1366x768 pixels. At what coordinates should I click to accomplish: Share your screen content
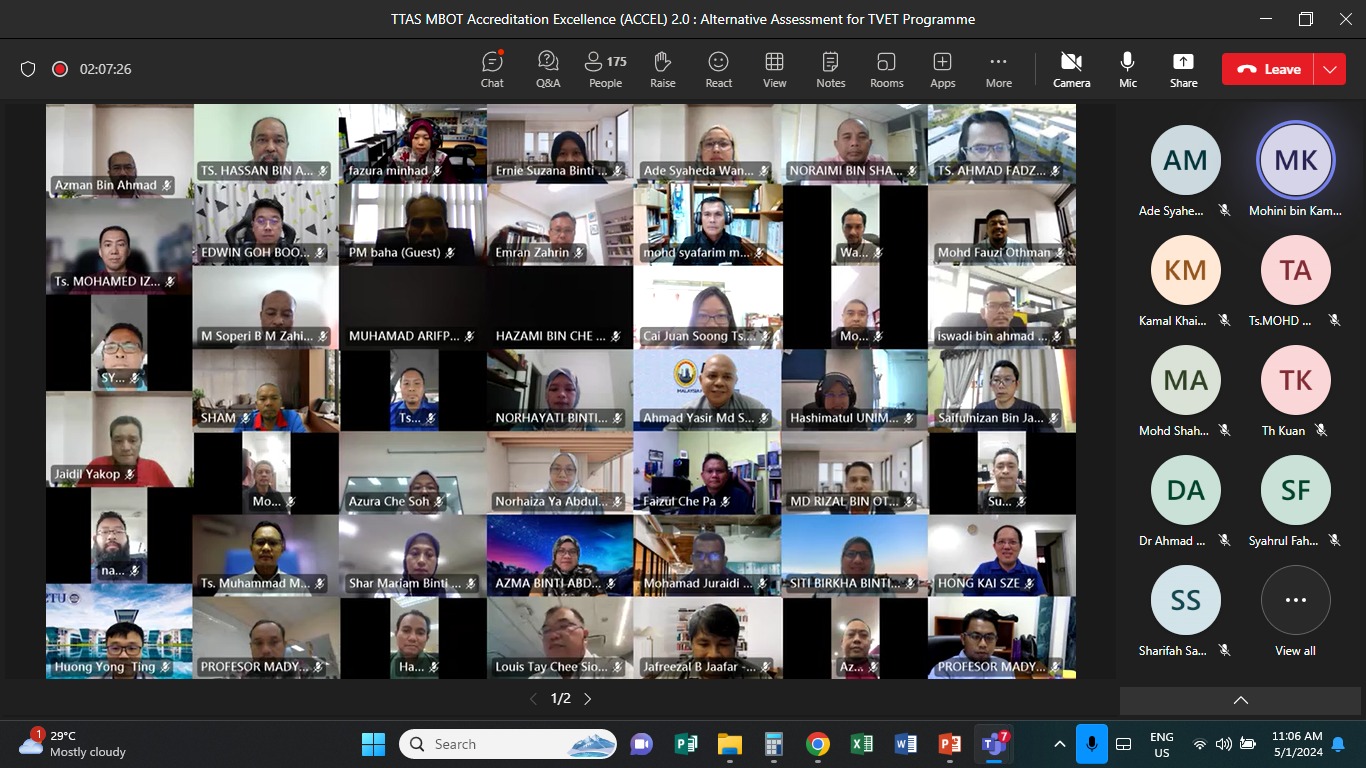[1183, 69]
